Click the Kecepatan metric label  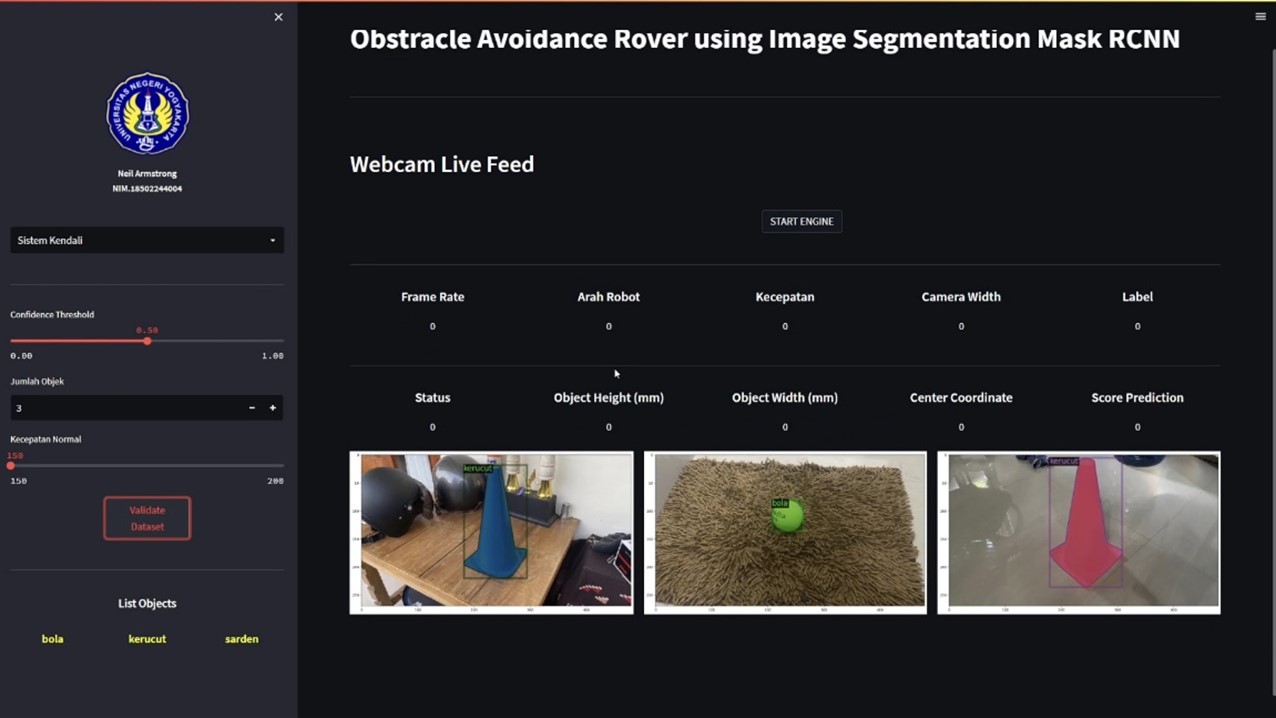click(x=785, y=297)
